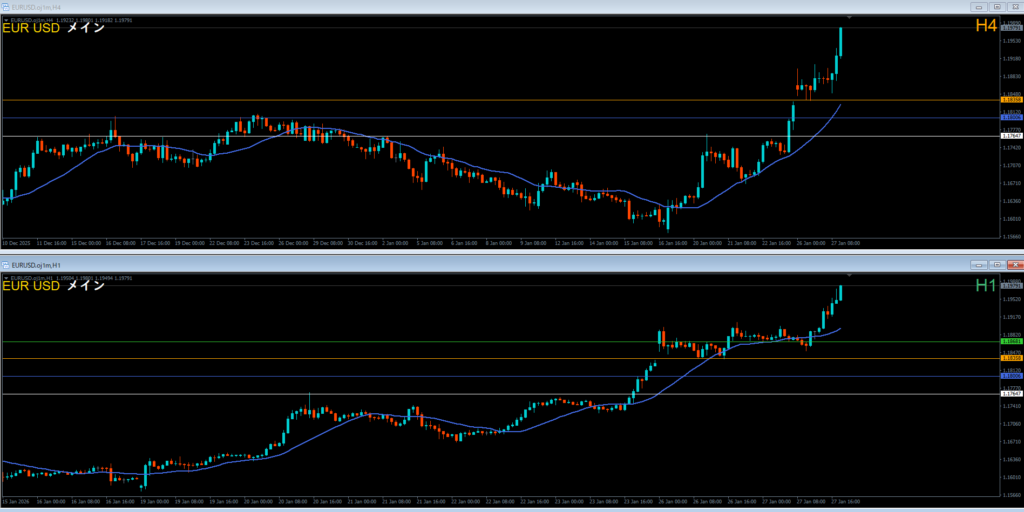Close the EURUSD H1 chart window
1024x512 pixels.
point(1013,264)
